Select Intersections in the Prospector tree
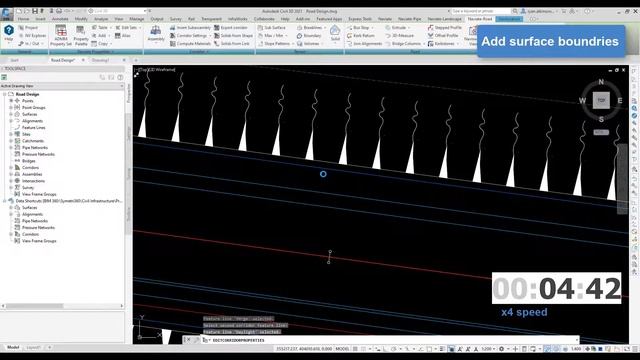This screenshot has height=360, width=640. (33, 181)
